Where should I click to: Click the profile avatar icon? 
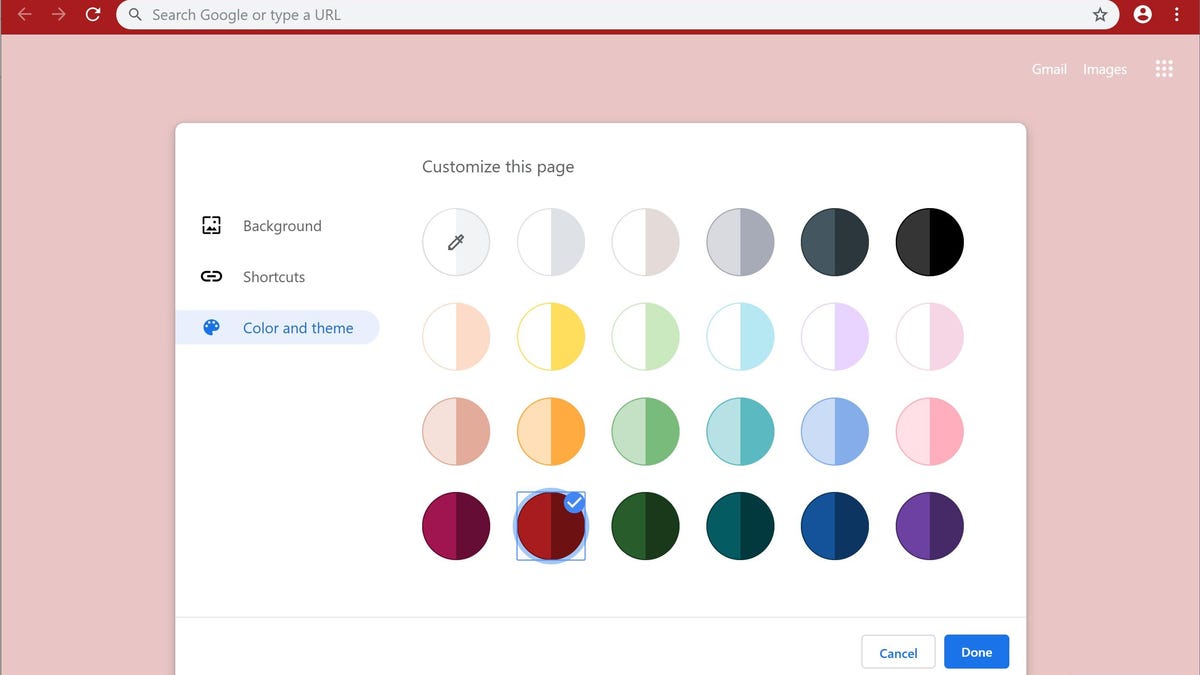pos(1142,15)
